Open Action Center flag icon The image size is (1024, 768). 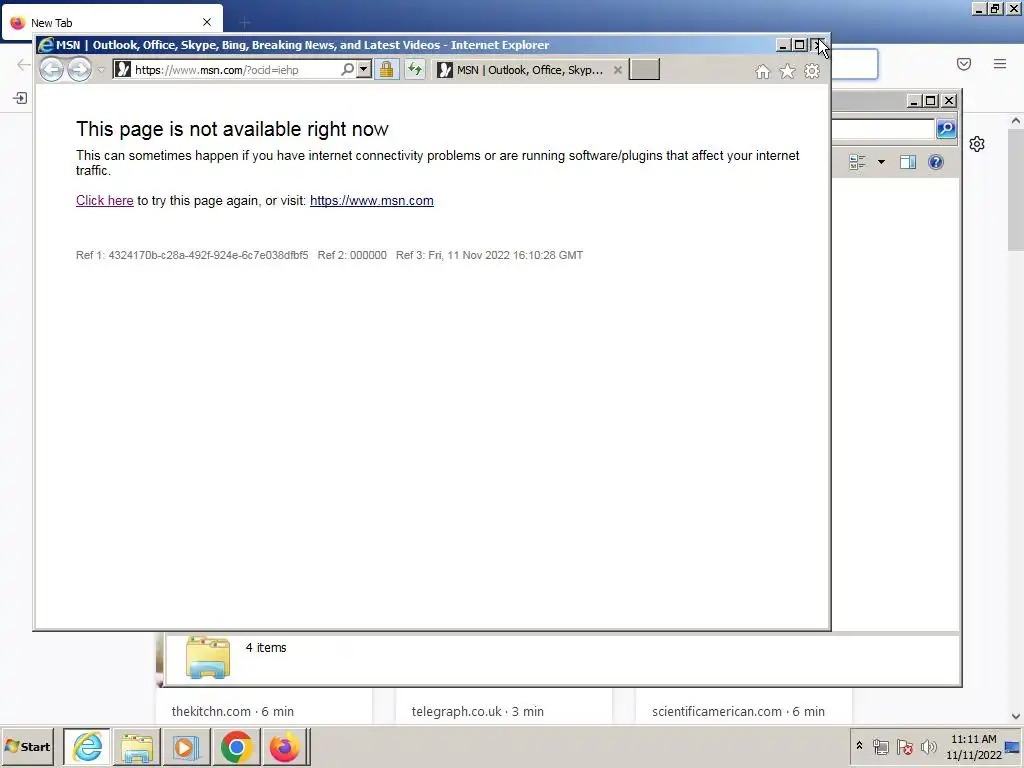click(904, 746)
